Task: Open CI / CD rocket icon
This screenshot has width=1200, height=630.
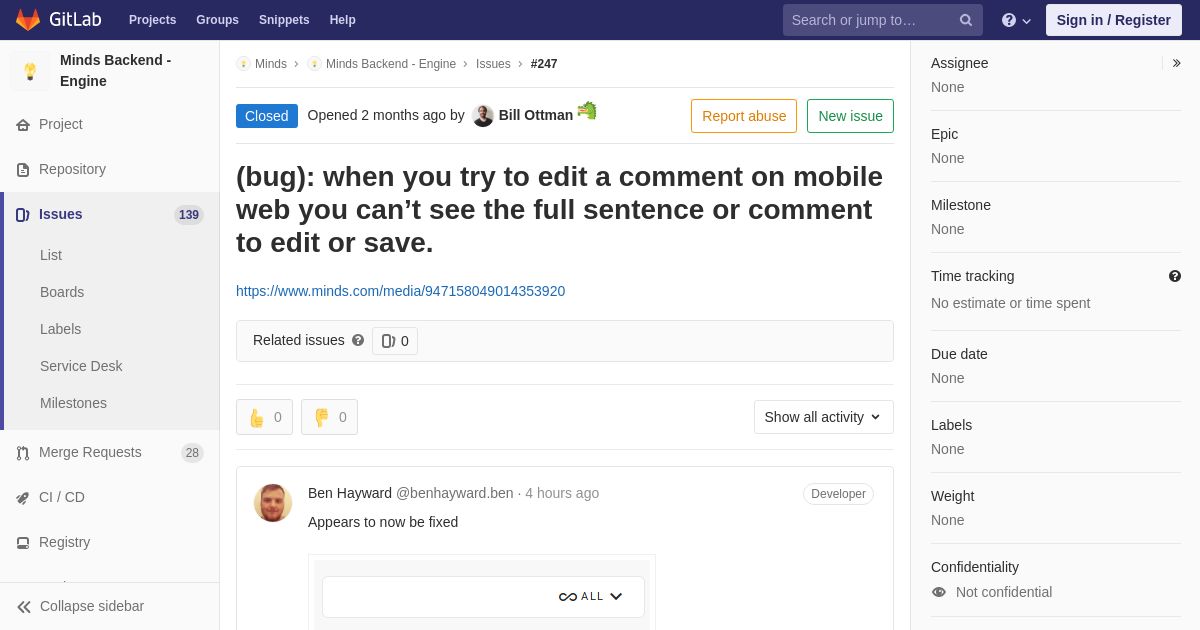Action: [23, 498]
